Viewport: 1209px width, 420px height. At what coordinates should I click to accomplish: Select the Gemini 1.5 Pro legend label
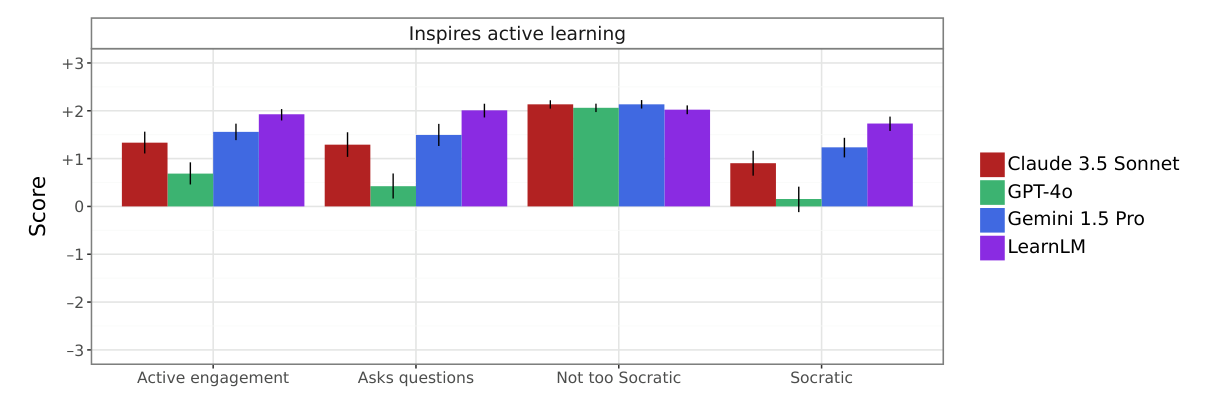1076,219
